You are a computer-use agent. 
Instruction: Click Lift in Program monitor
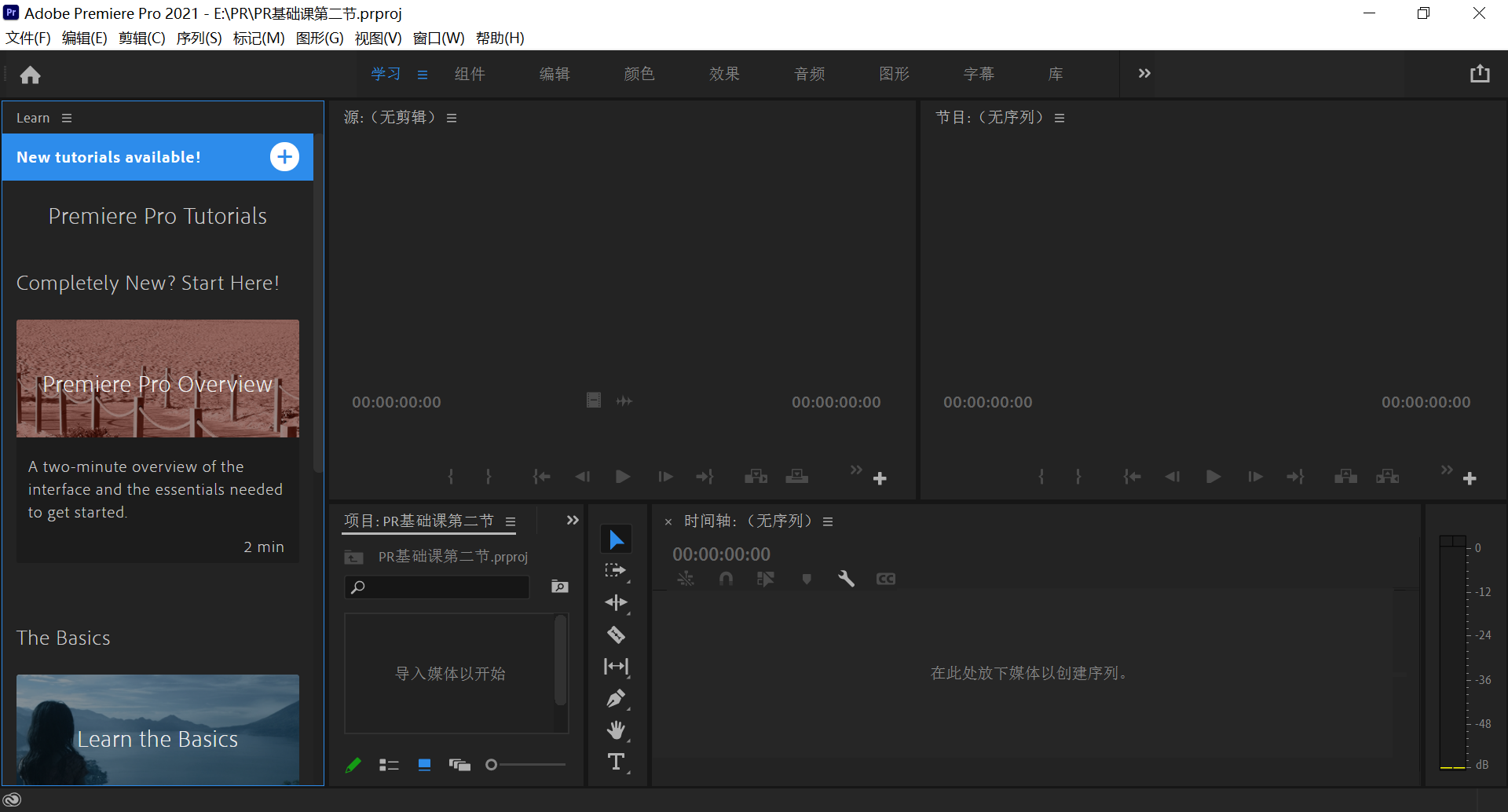pyautogui.click(x=1345, y=477)
